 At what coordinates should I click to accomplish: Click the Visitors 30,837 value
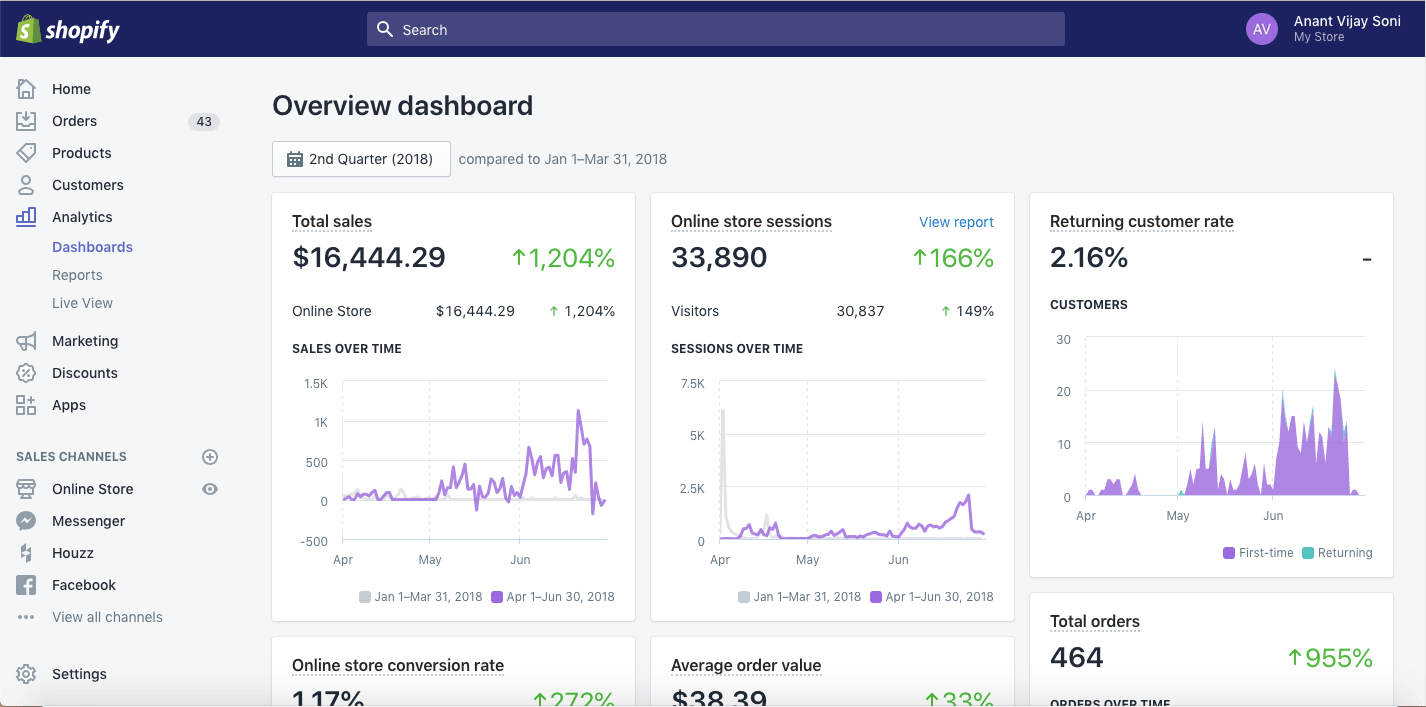click(x=860, y=311)
